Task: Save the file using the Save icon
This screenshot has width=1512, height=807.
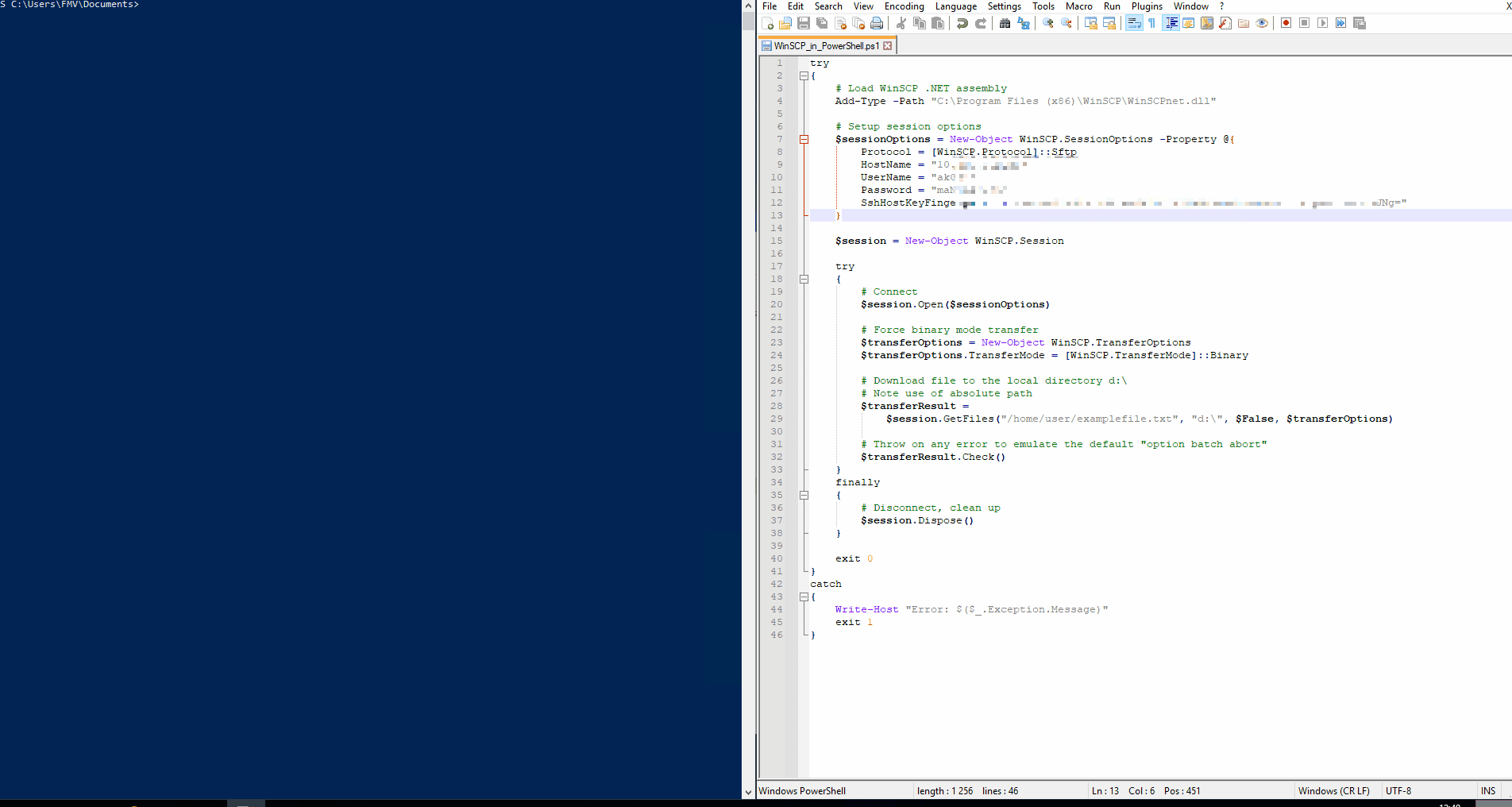Action: click(x=804, y=23)
